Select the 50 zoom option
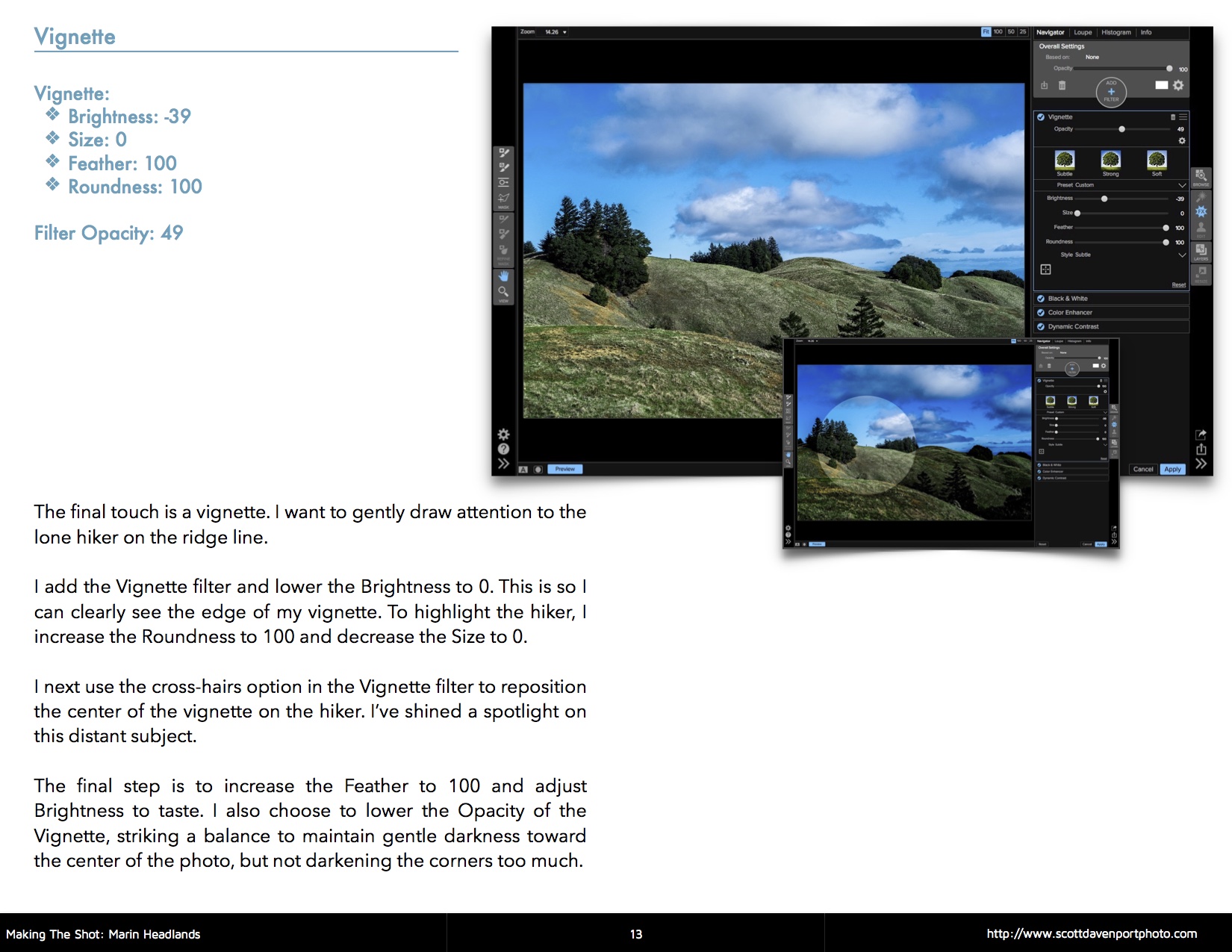This screenshot has height=952, width=1232. pyautogui.click(x=1011, y=32)
